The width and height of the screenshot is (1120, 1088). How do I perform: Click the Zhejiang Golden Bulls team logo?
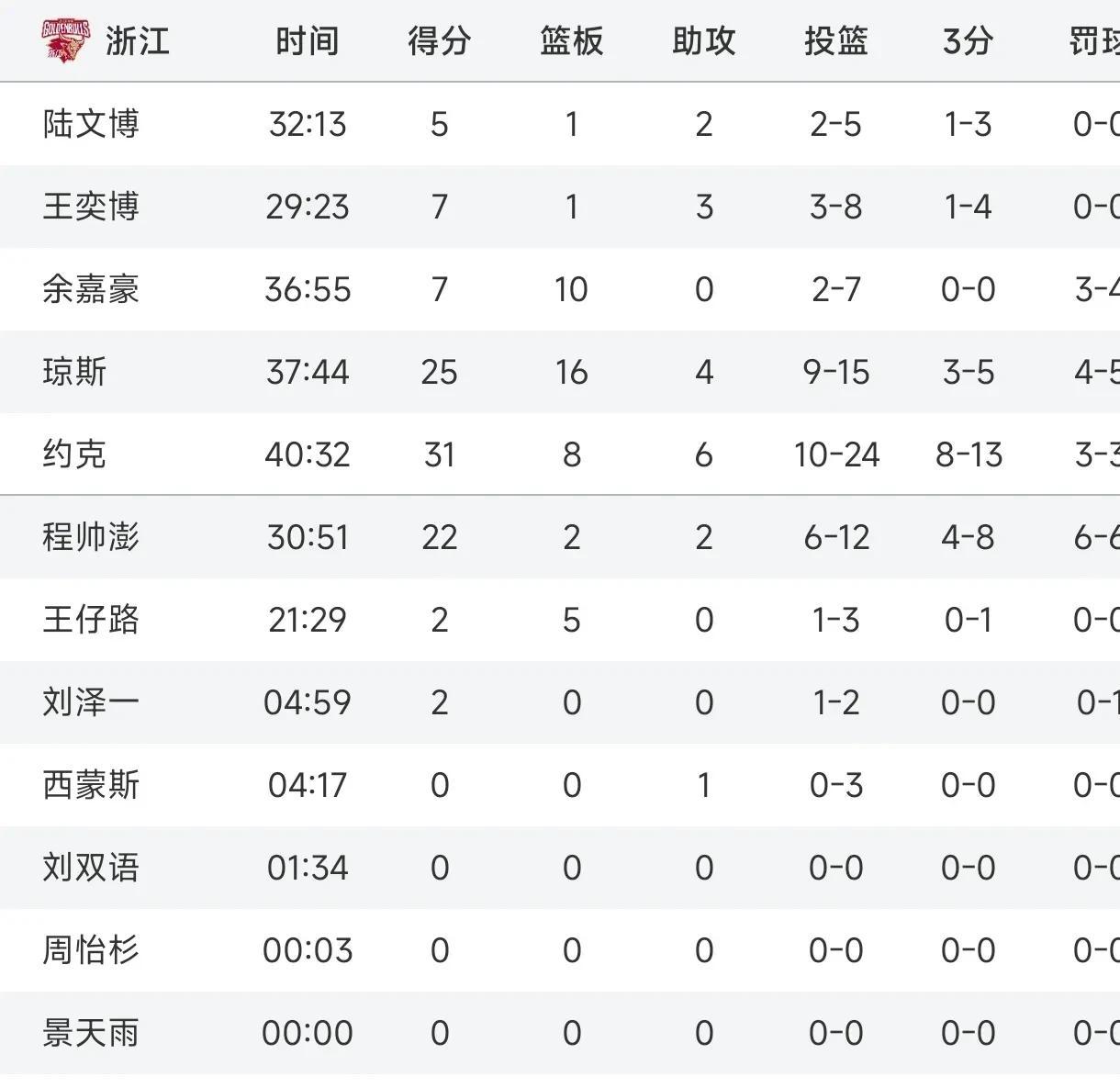coord(66,40)
